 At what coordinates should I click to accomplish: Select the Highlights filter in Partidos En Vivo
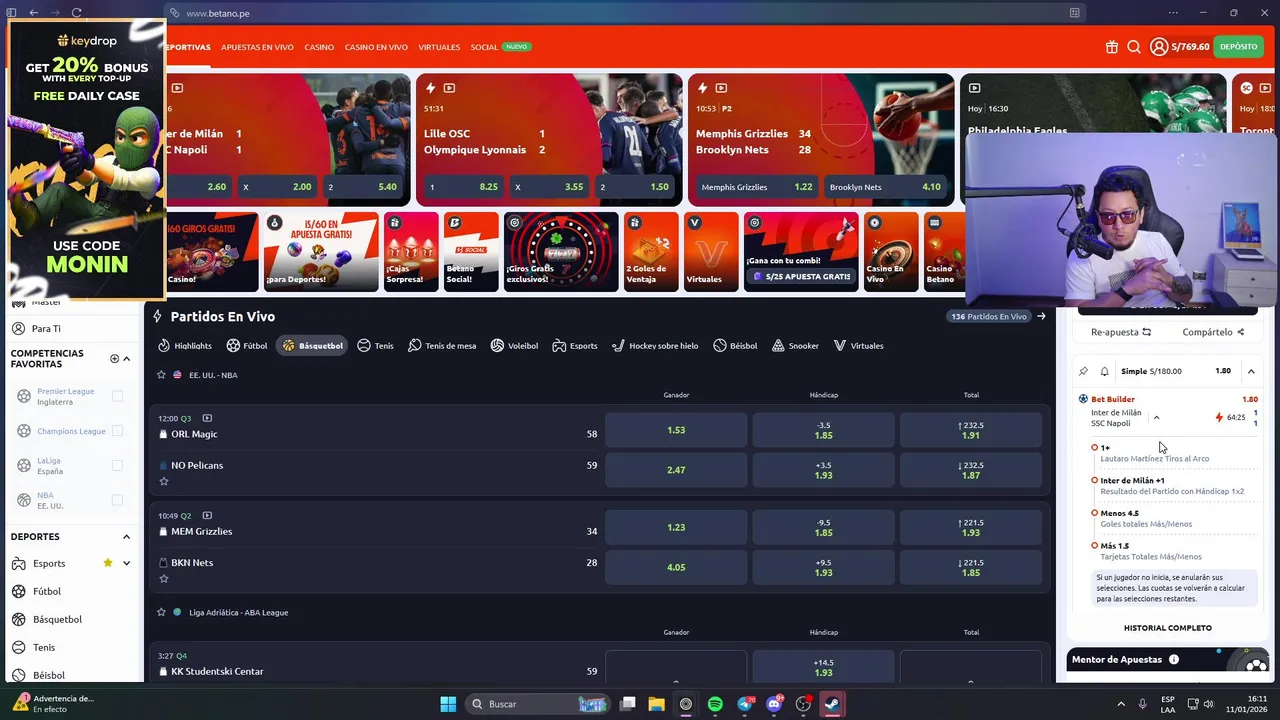(x=185, y=346)
